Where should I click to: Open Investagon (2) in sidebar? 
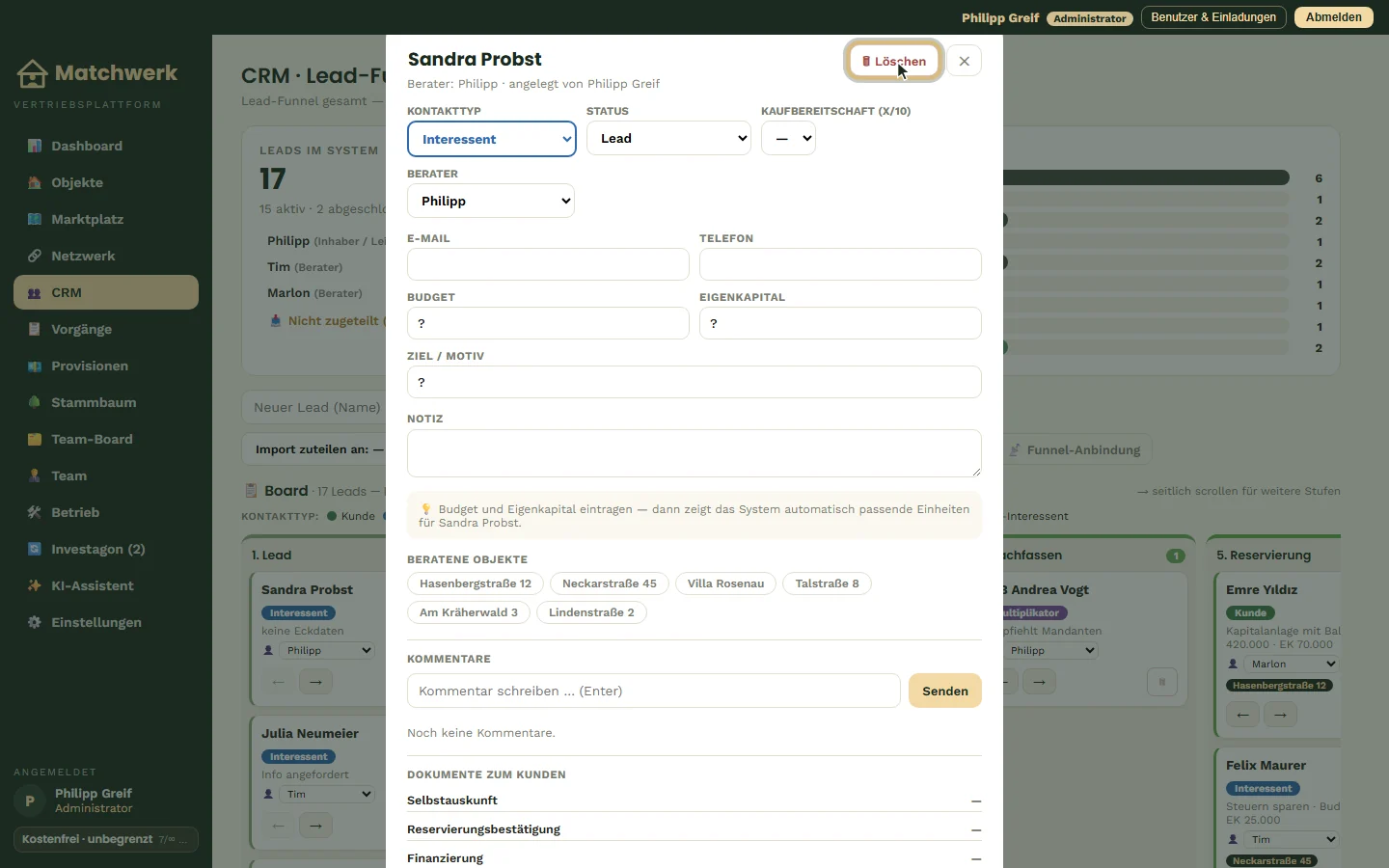pos(106,549)
